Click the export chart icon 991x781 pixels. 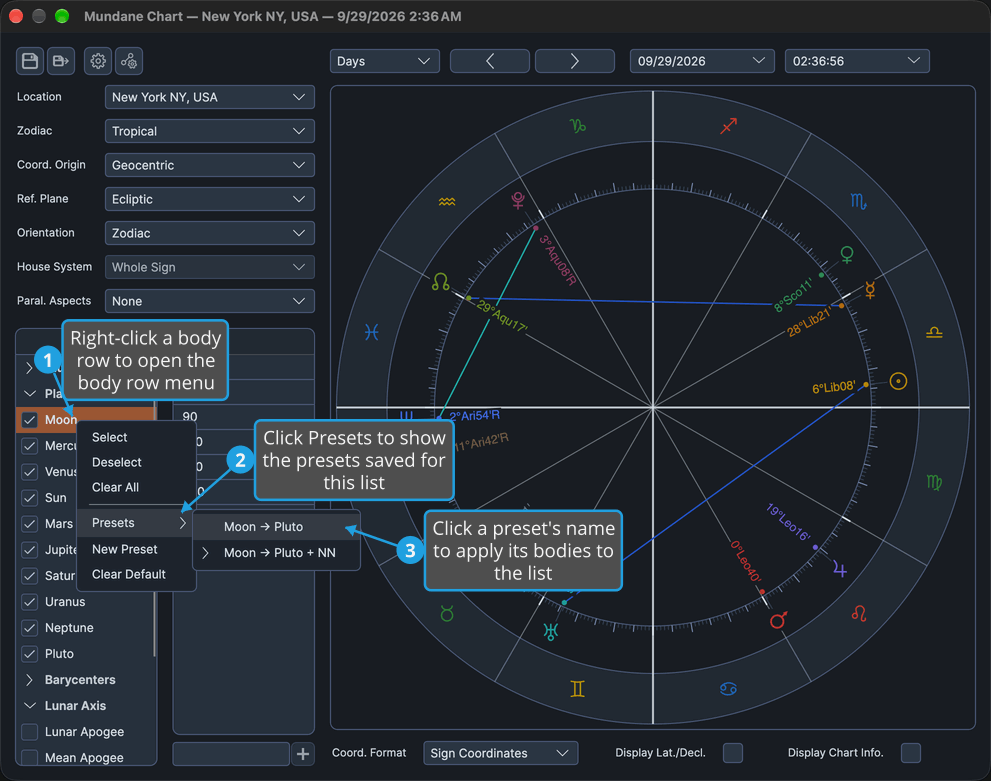[61, 61]
